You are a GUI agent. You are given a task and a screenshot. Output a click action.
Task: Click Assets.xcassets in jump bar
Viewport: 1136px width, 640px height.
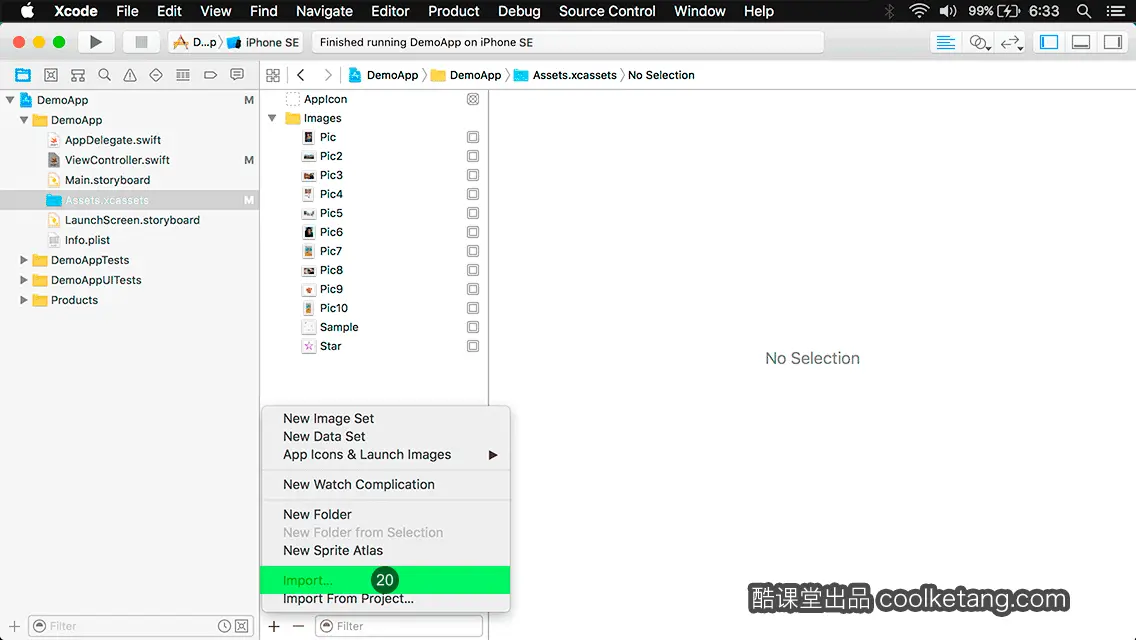pyautogui.click(x=566, y=75)
